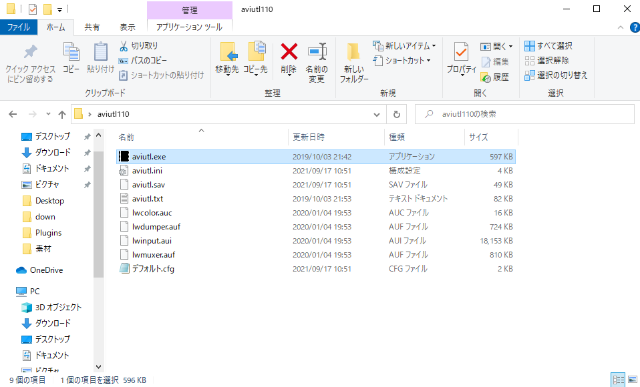Switch to View (表示) tab

tap(127, 27)
